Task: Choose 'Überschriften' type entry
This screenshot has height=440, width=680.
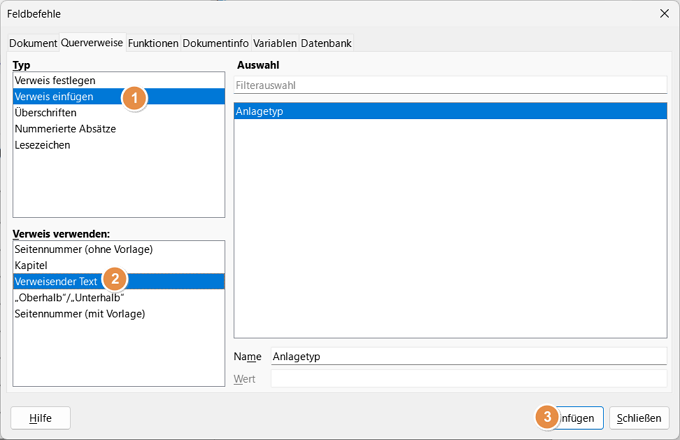Action: [x=45, y=113]
